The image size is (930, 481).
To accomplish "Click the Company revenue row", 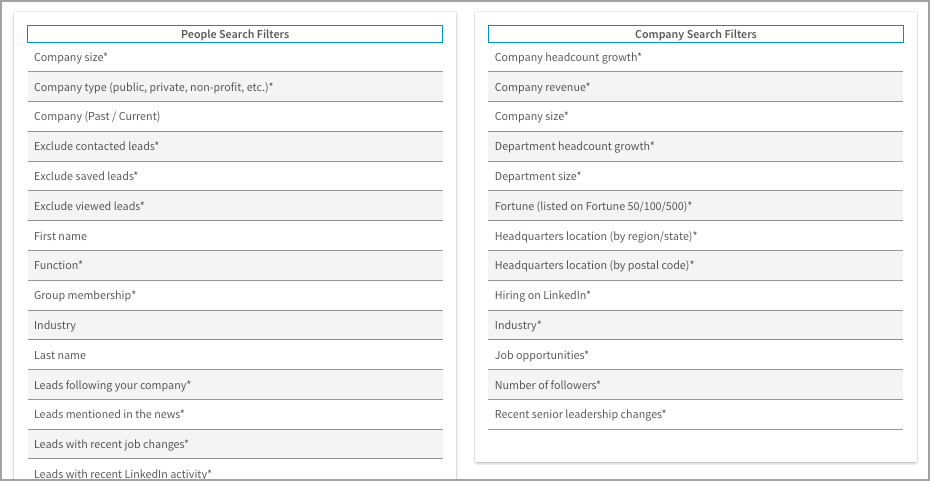I will (542, 87).
